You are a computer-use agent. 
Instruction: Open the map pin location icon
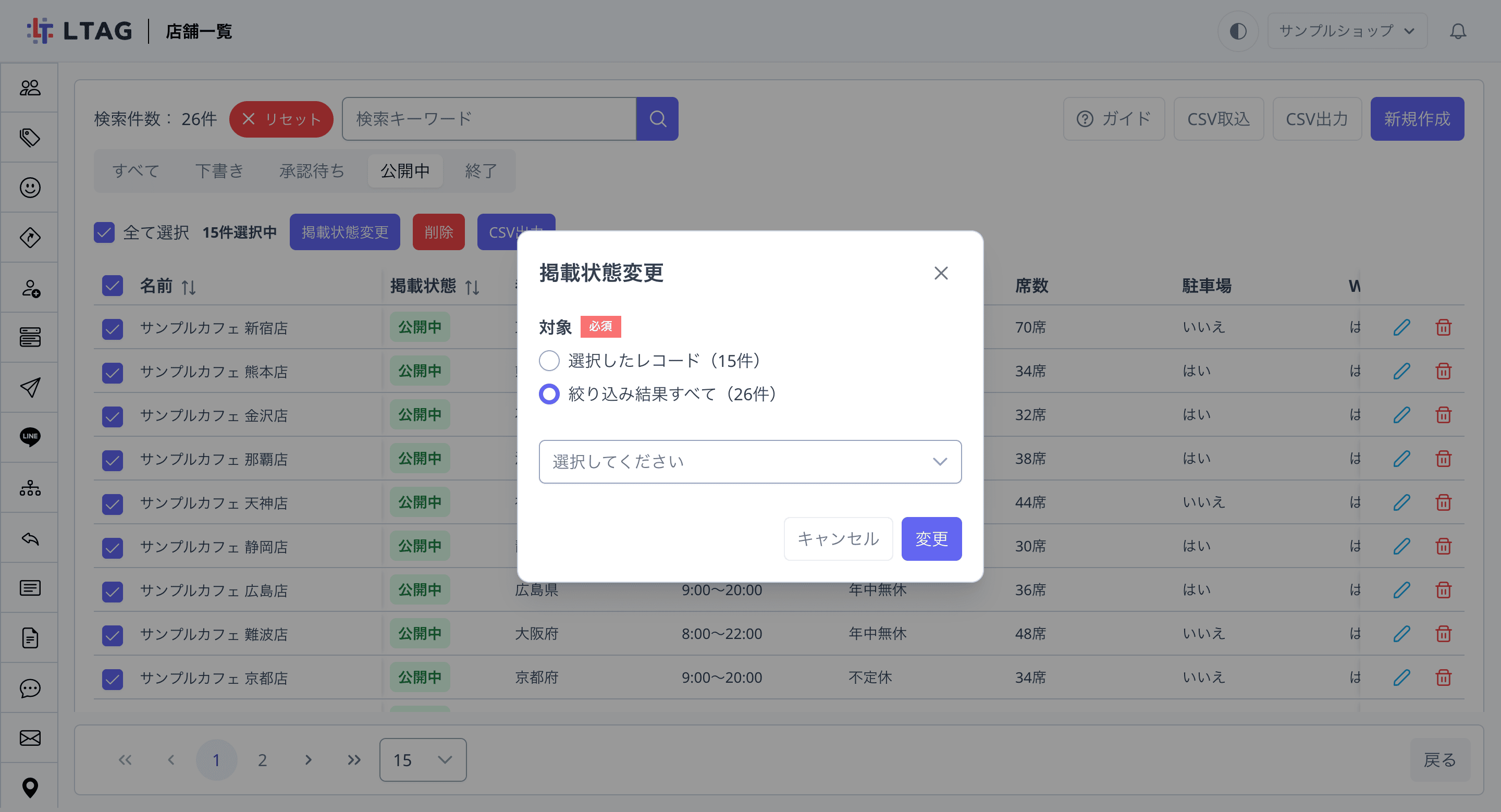point(30,788)
